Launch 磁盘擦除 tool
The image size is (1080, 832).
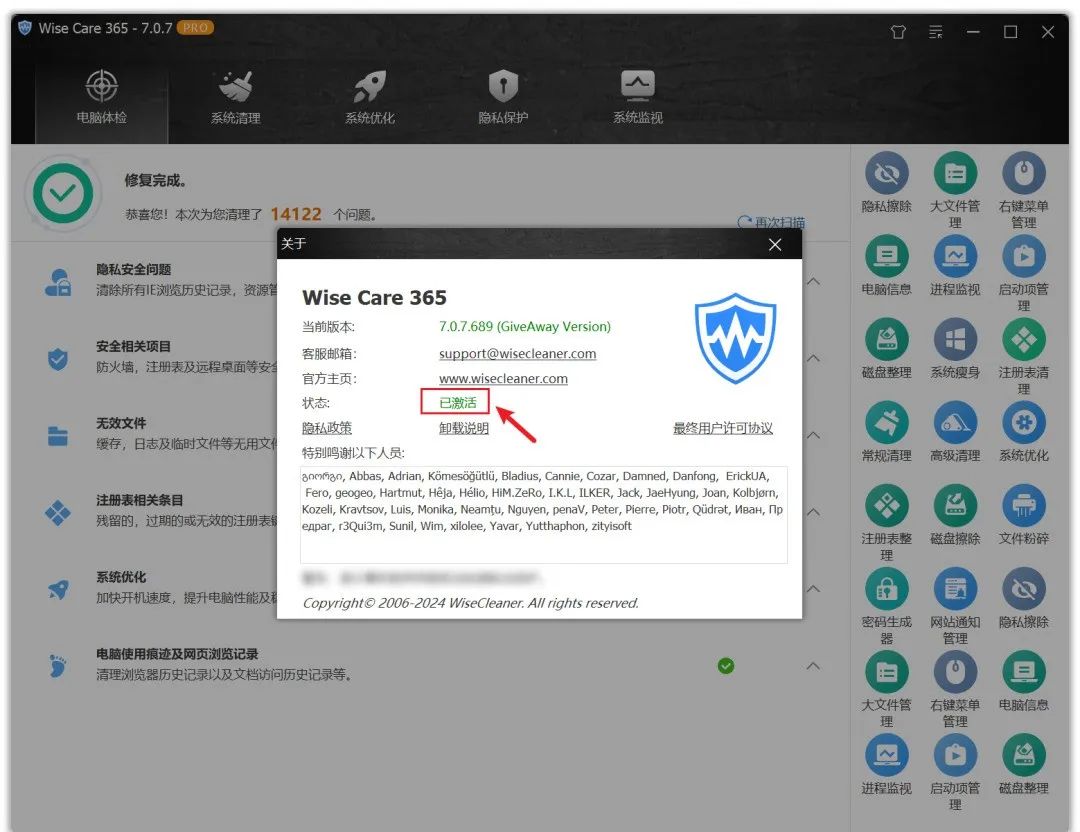pos(955,515)
